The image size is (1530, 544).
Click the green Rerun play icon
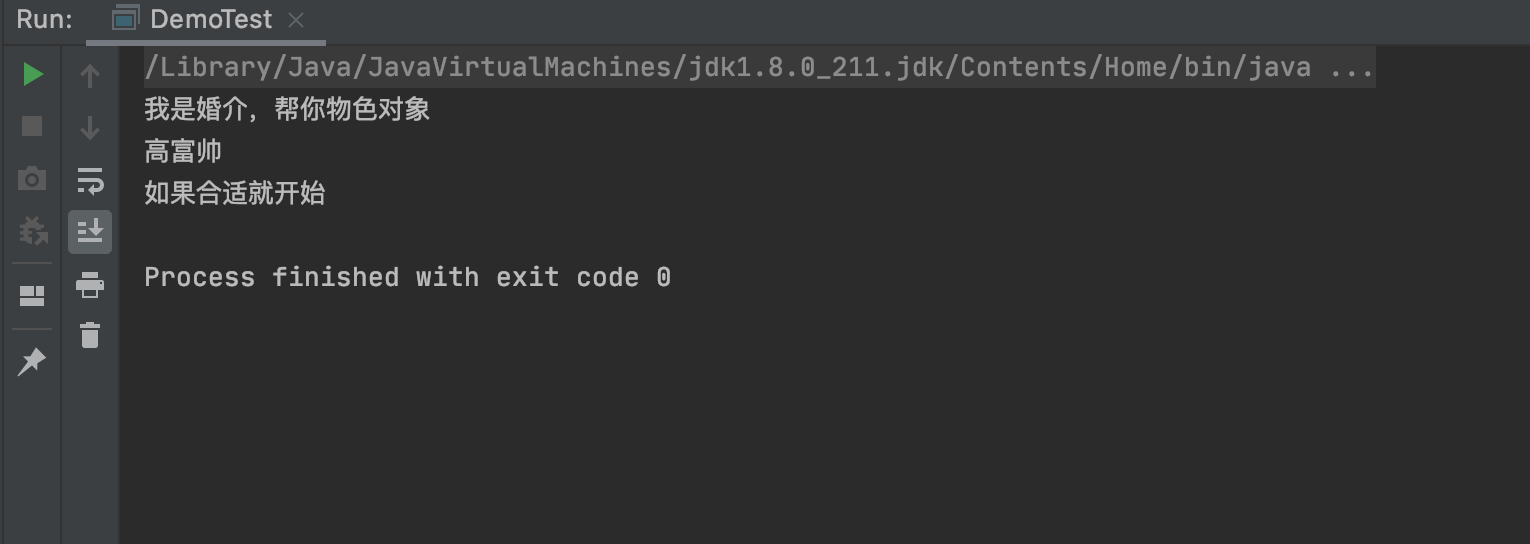(32, 75)
